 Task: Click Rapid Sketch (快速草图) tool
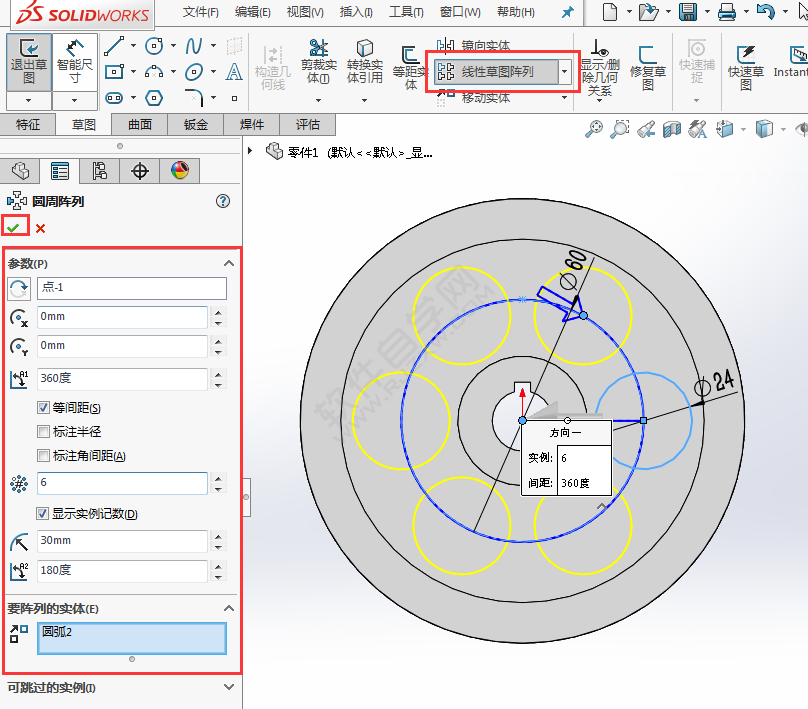(746, 67)
